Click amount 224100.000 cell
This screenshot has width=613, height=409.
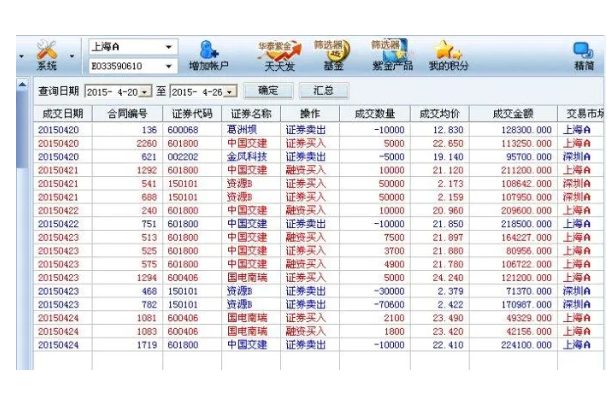click(513, 345)
